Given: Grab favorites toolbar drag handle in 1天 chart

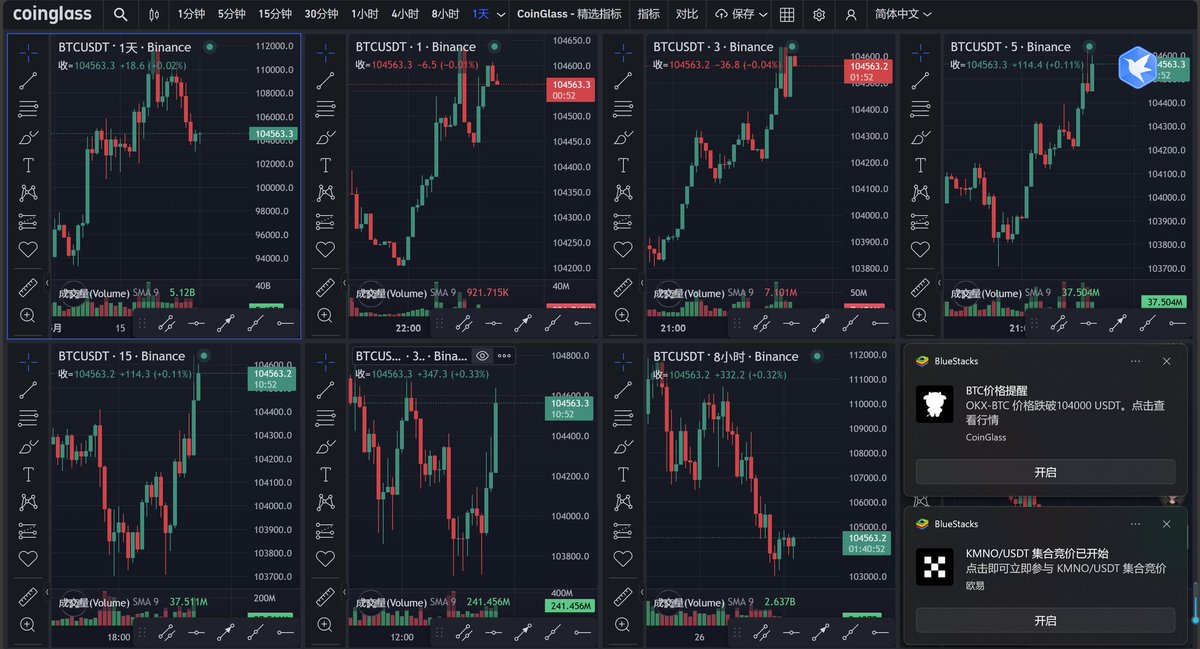Looking at the screenshot, I should point(141,323).
